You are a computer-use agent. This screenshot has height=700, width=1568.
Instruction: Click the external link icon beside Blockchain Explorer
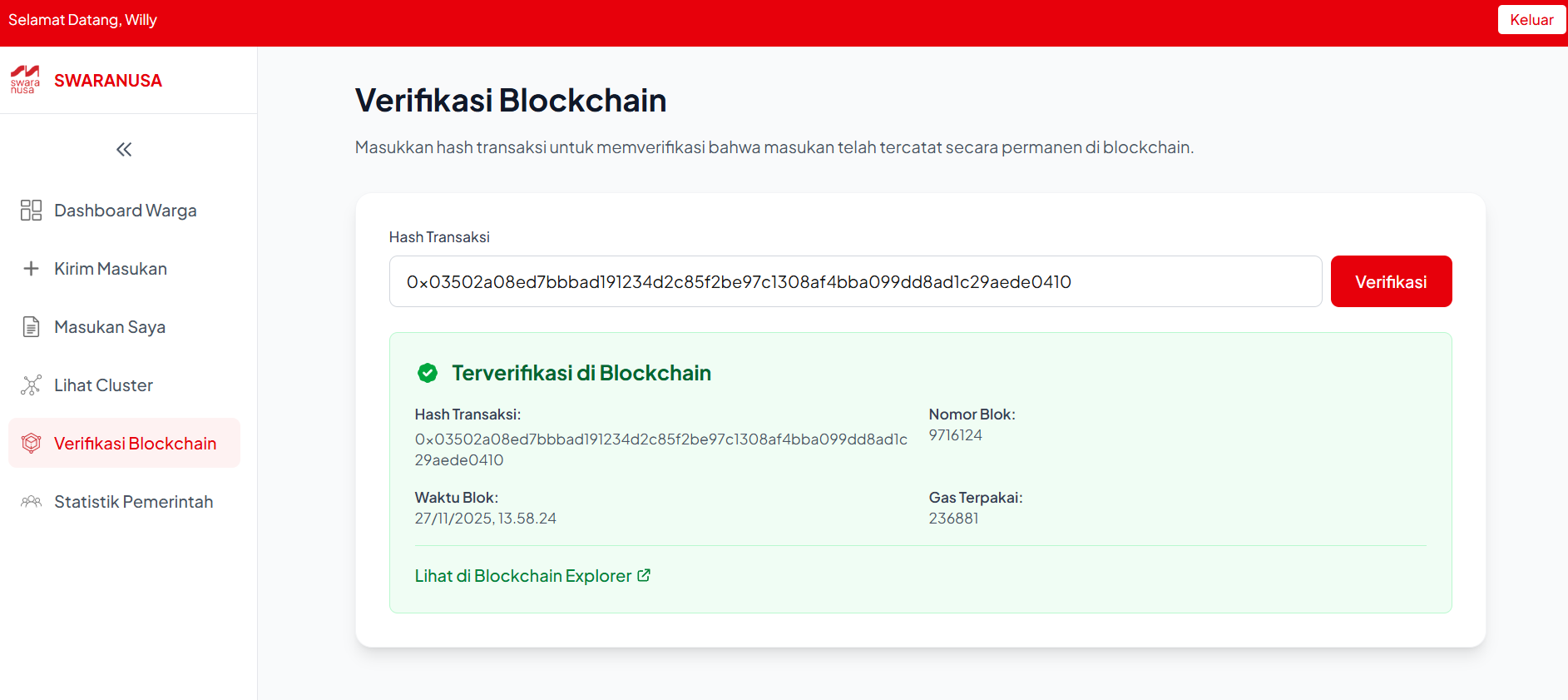644,574
